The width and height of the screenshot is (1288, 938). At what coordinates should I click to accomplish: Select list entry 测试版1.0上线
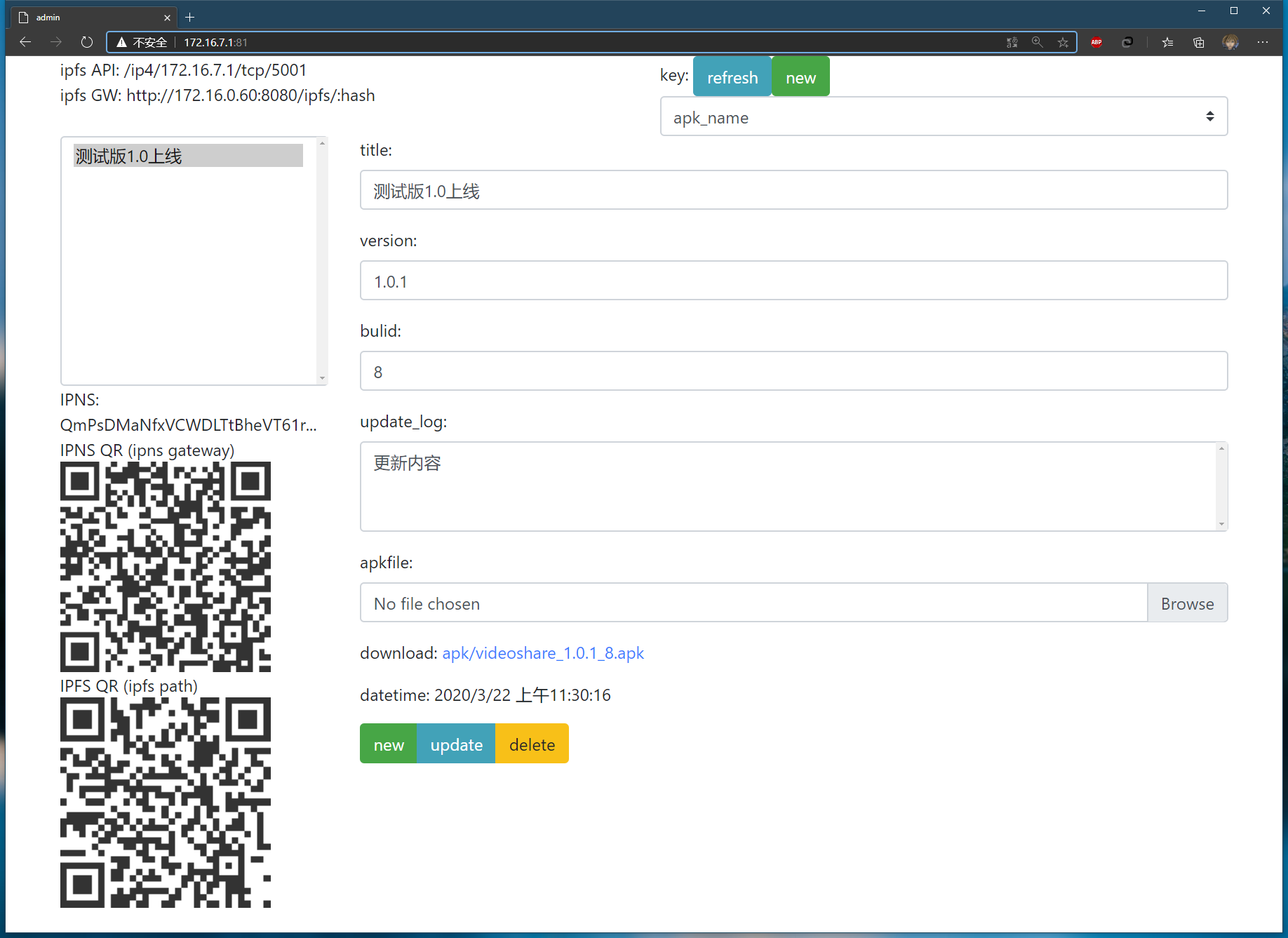188,156
